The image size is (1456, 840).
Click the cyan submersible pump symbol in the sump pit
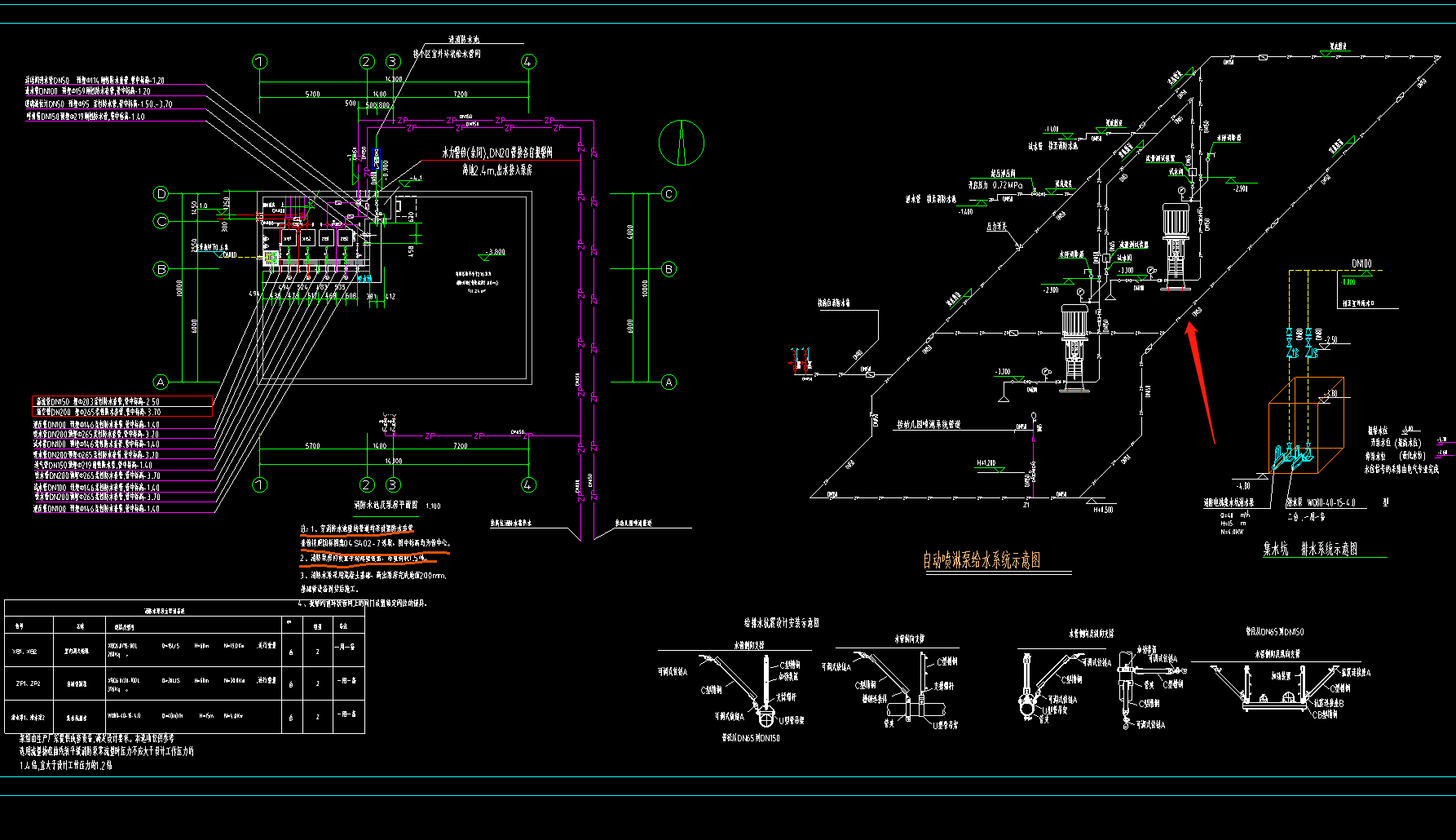click(1292, 457)
